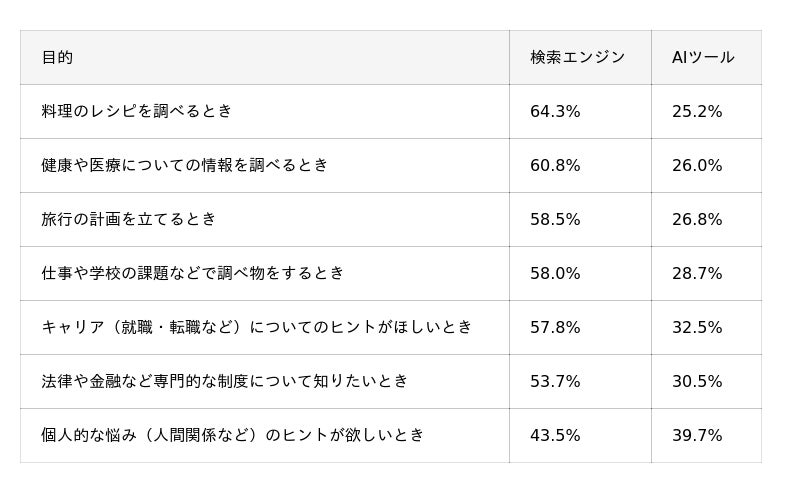Click the 26.0% cell

click(x=697, y=166)
